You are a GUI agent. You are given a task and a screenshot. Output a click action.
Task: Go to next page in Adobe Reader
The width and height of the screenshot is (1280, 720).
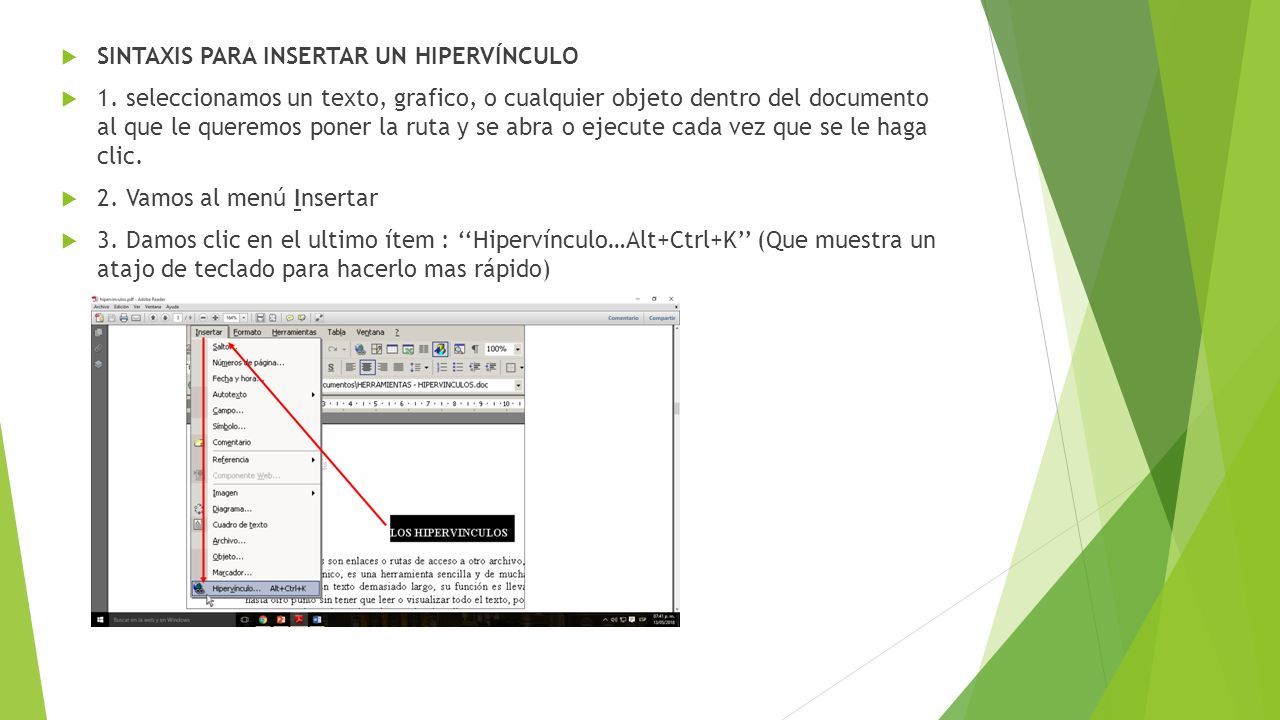coord(165,318)
